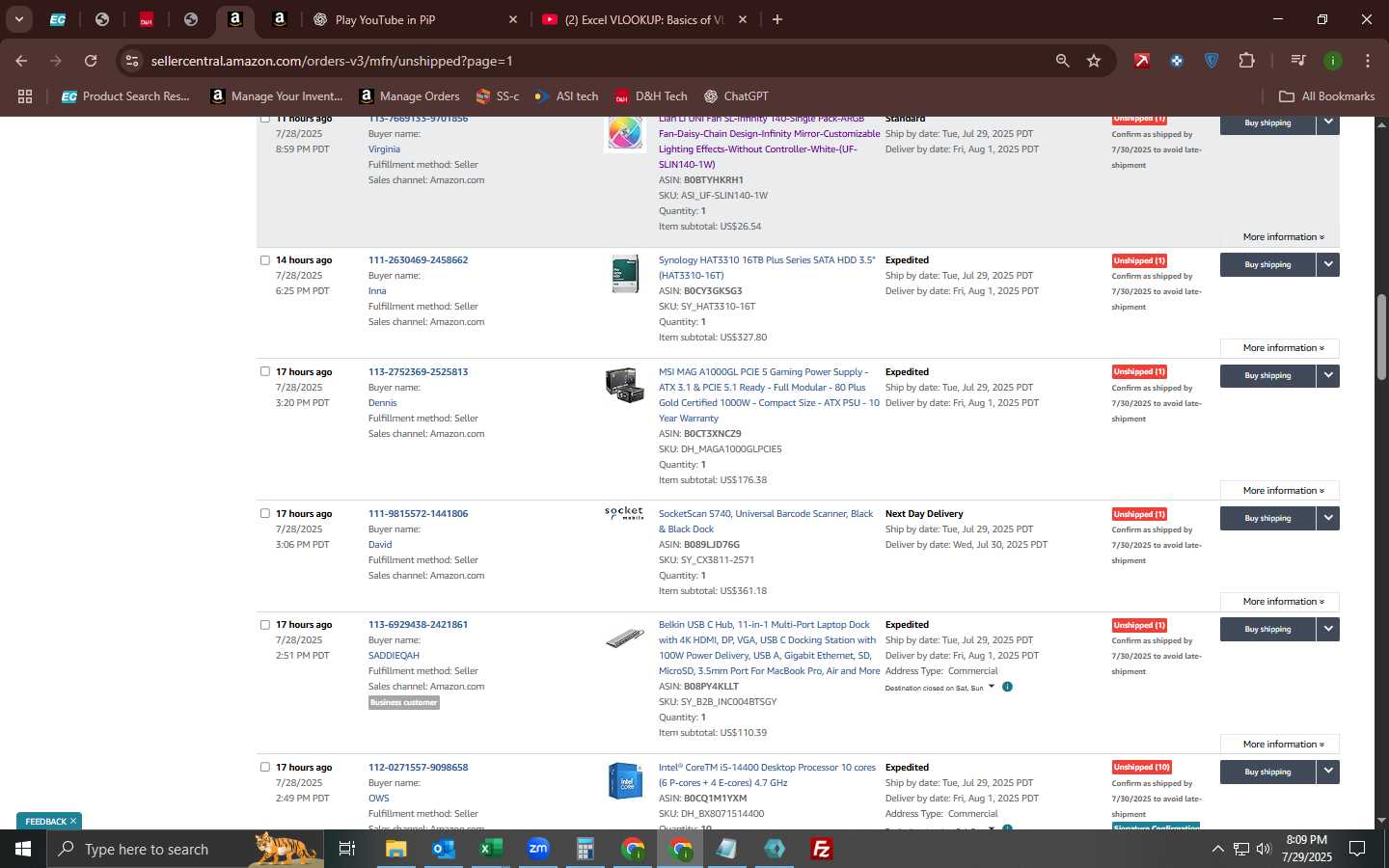Open the Chrome profile avatar
The width and height of the screenshot is (1389, 868).
[1333, 61]
